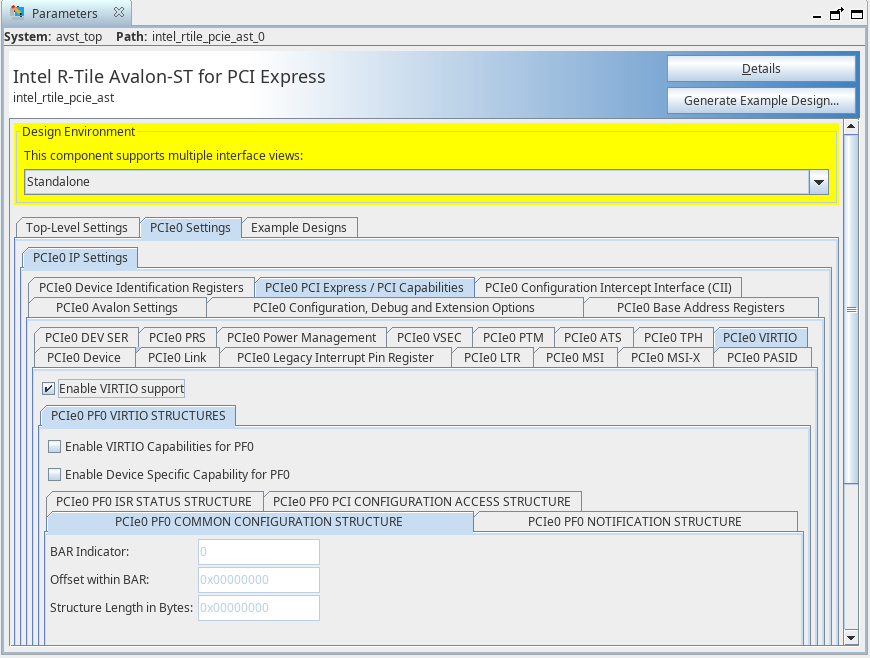Click the scroll up arrow of parameters pane
The width and height of the screenshot is (870, 658).
[x=851, y=127]
